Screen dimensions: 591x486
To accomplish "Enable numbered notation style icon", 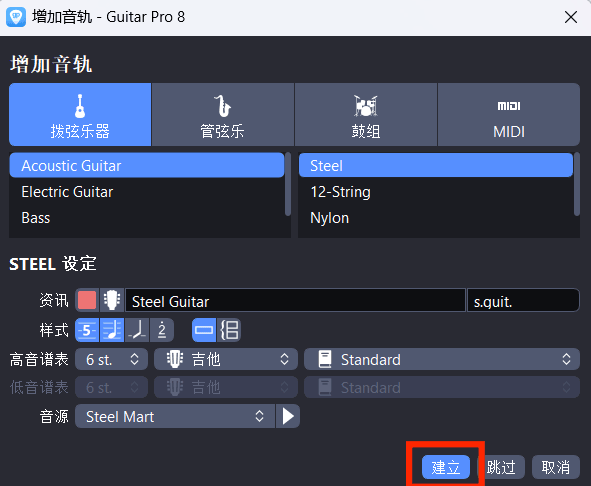I will [x=162, y=330].
